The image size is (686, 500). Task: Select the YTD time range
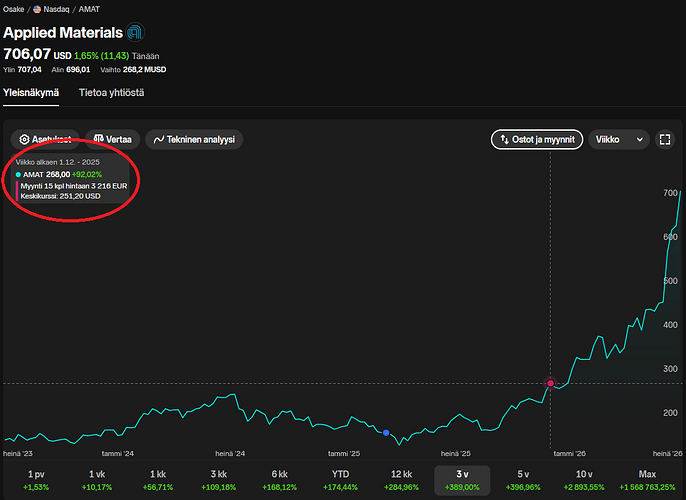coord(340,480)
